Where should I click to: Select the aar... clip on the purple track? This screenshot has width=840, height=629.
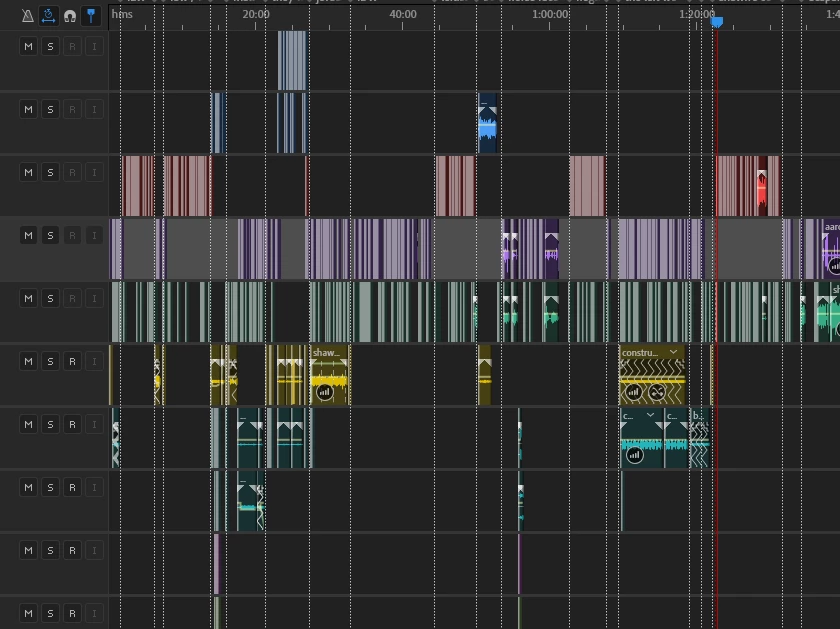point(831,249)
